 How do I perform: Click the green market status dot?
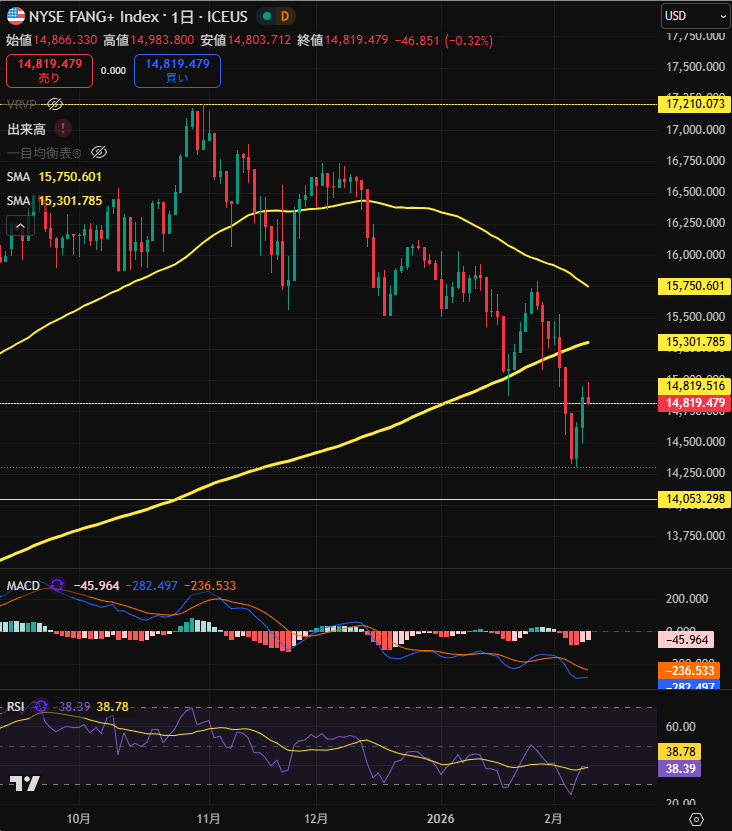(x=265, y=16)
